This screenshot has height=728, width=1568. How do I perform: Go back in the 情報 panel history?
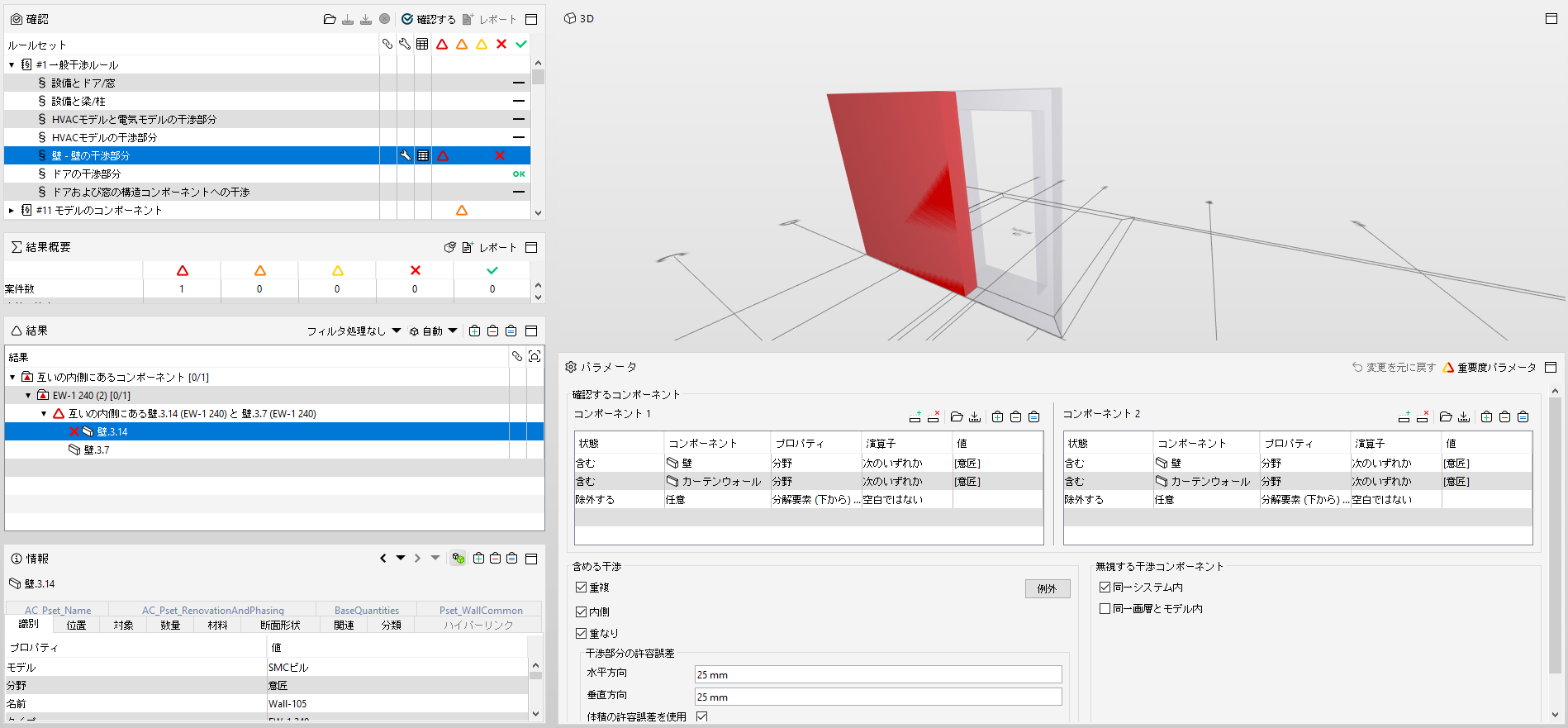383,559
